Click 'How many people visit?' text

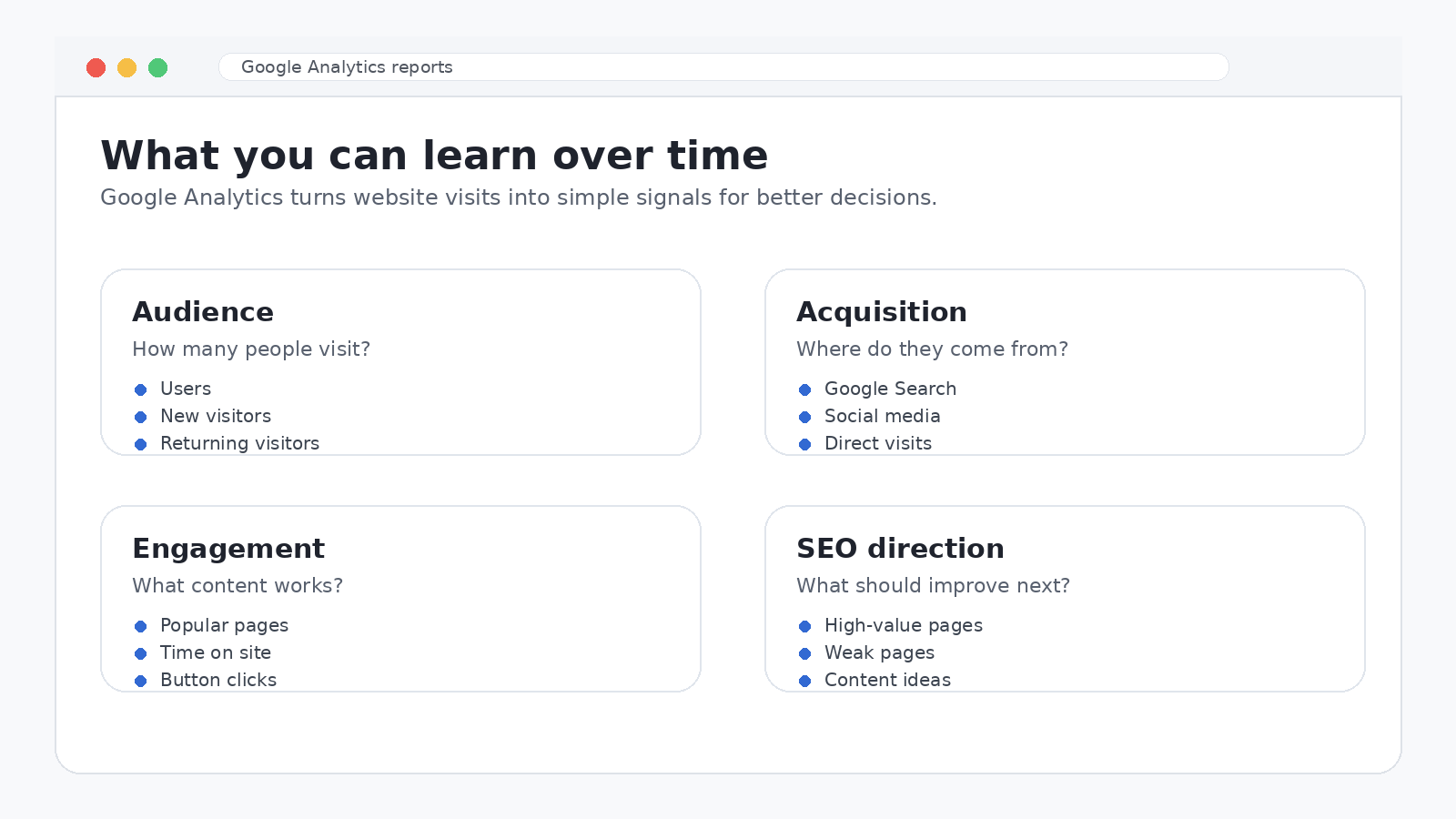(x=251, y=349)
